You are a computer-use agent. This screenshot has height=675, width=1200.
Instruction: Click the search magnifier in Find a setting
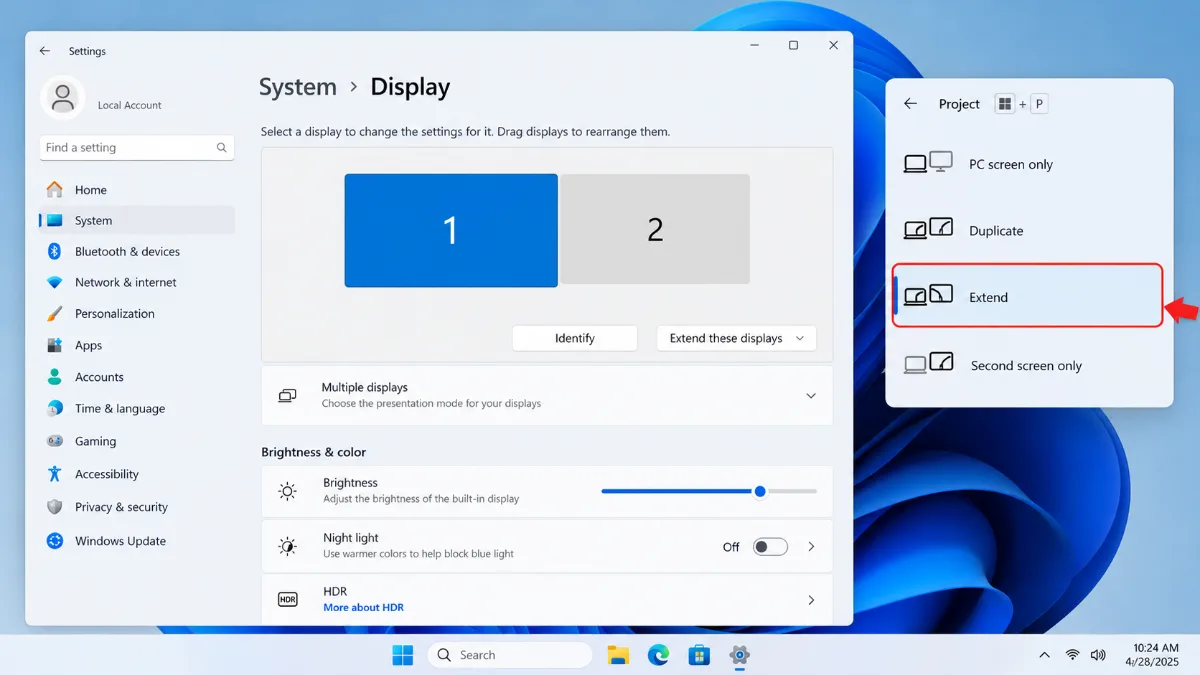tap(221, 148)
